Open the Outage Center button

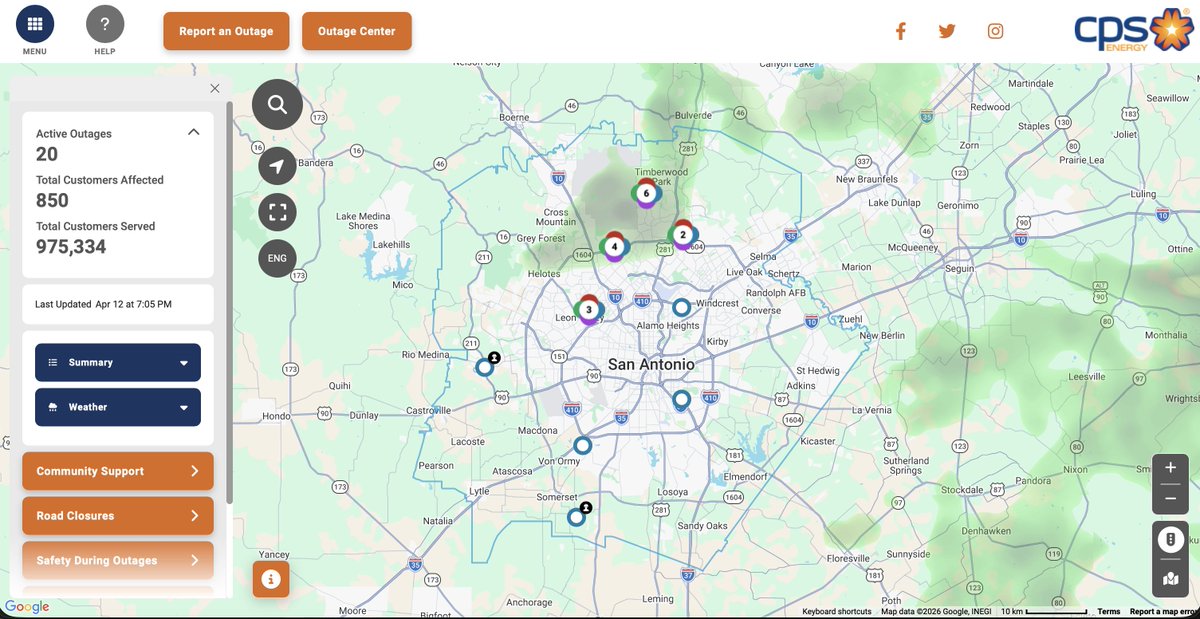357,31
